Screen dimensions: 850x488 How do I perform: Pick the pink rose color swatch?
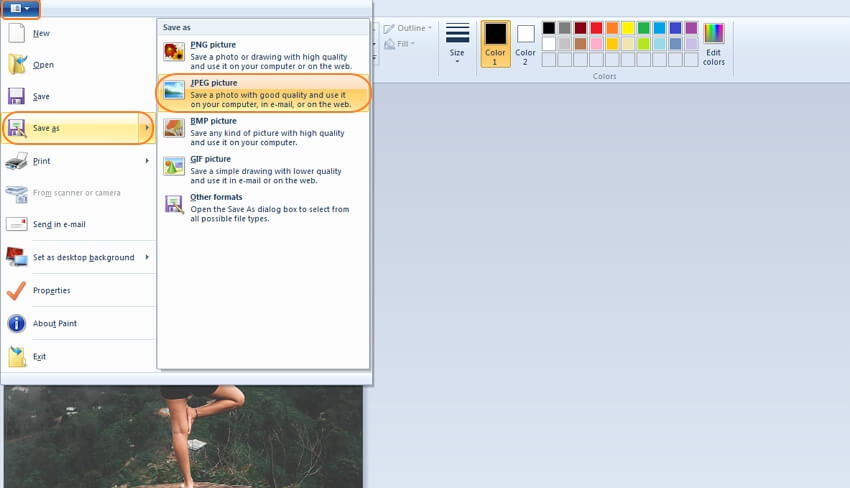[x=596, y=43]
